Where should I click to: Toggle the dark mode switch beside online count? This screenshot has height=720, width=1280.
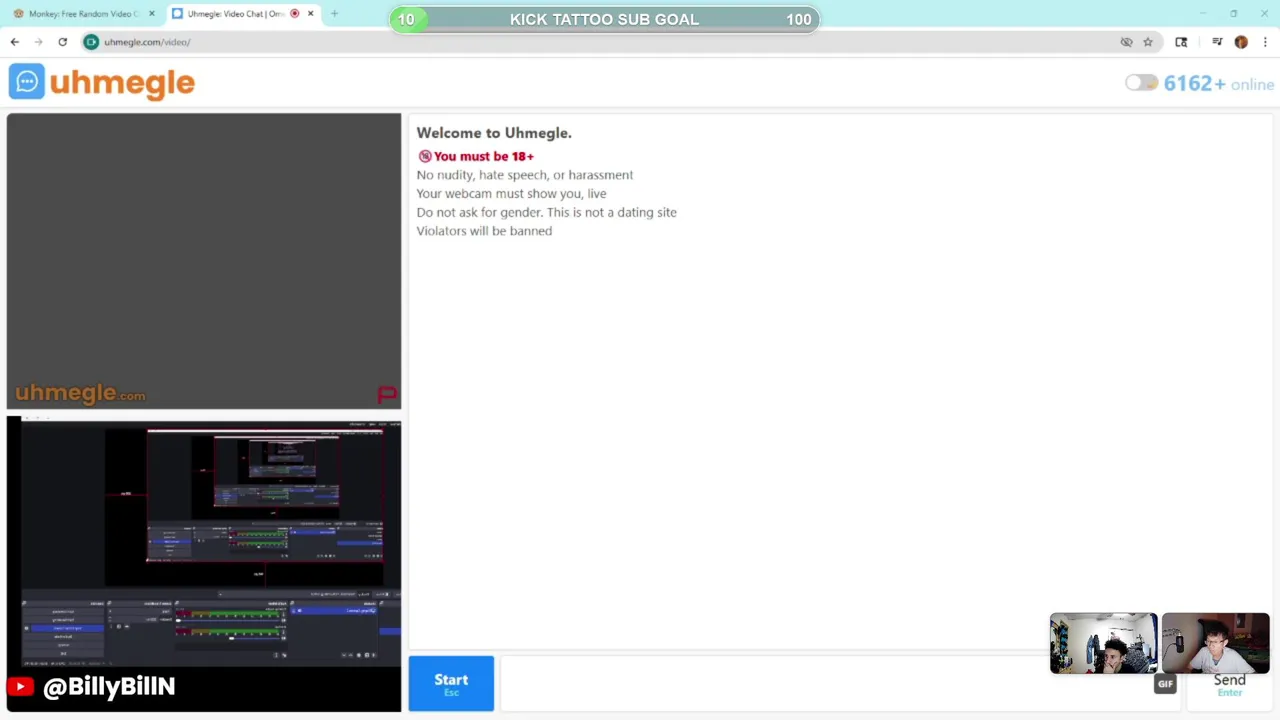point(1141,83)
